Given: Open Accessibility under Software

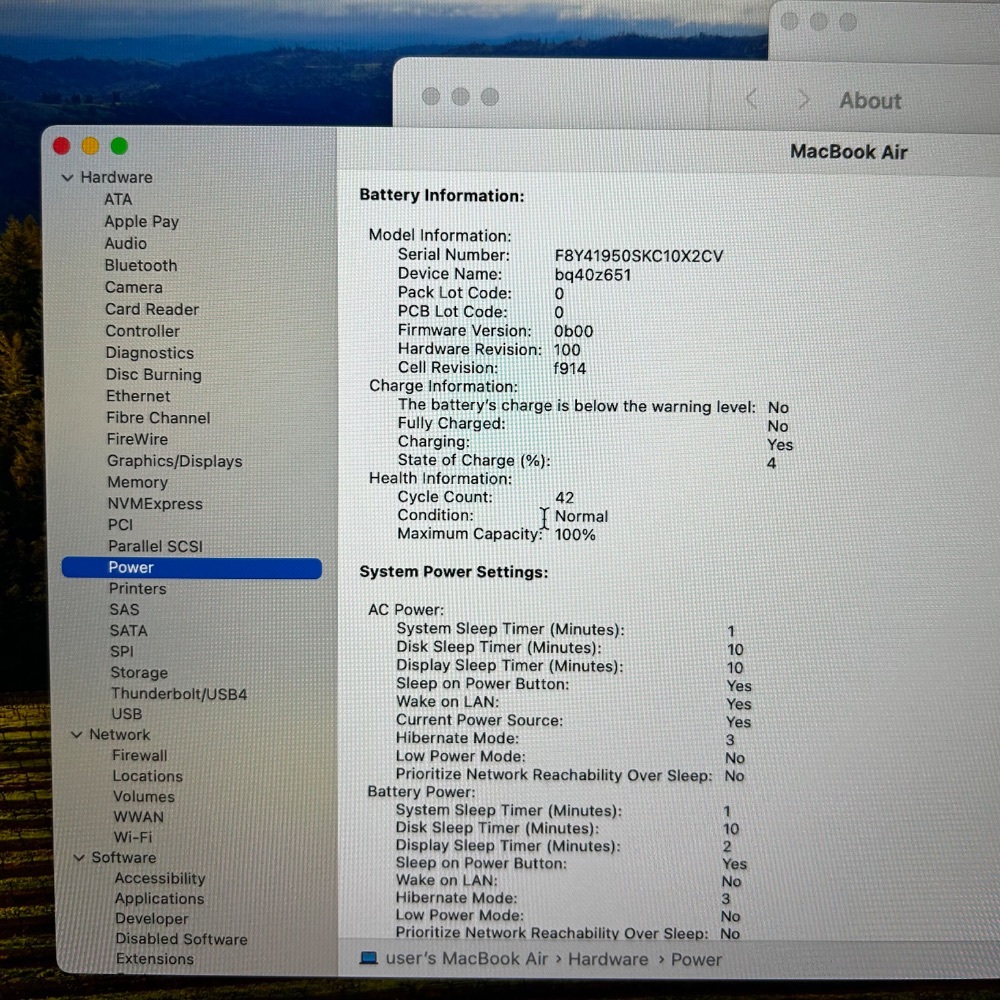Looking at the screenshot, I should tap(160, 878).
